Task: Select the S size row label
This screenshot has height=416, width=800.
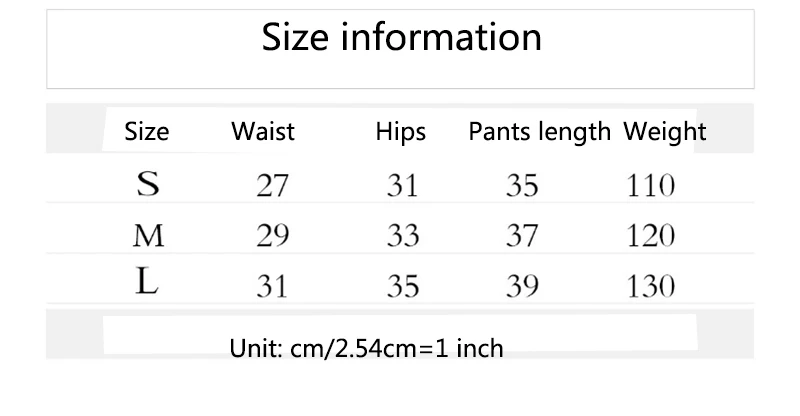Action: (x=148, y=185)
